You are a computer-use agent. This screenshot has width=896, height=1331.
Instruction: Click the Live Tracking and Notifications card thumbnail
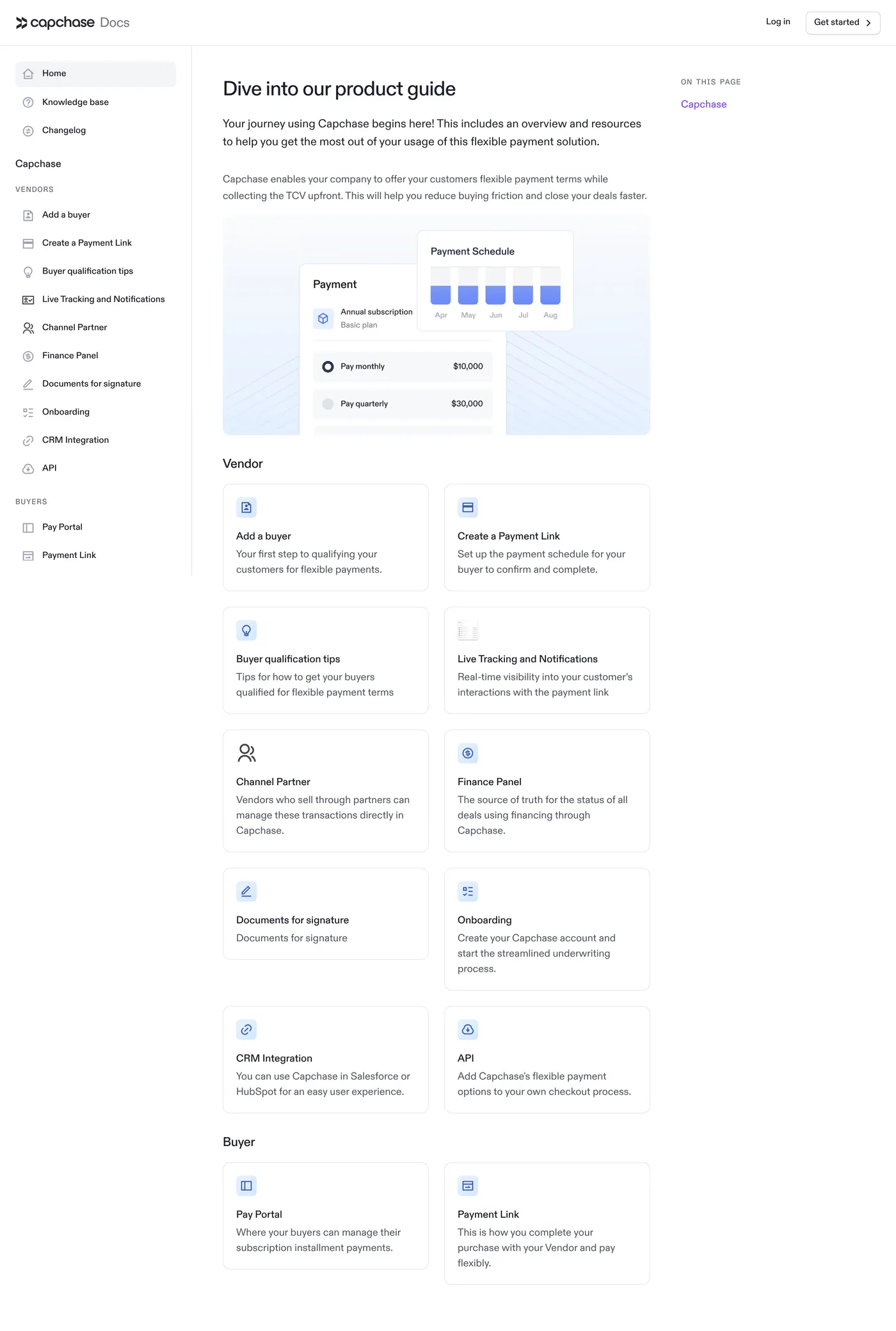[x=468, y=630]
